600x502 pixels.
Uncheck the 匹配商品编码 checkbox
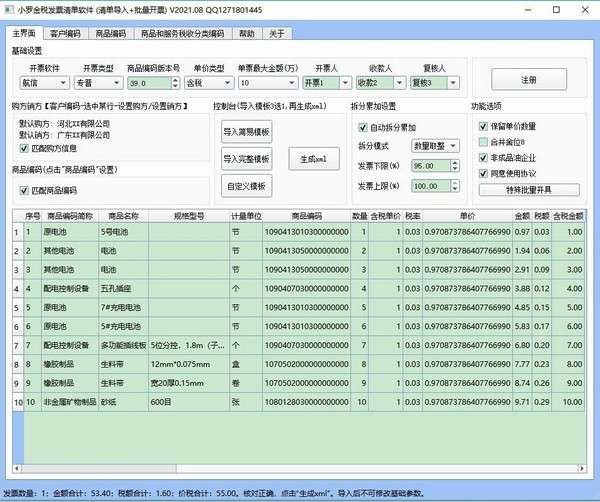click(x=25, y=190)
